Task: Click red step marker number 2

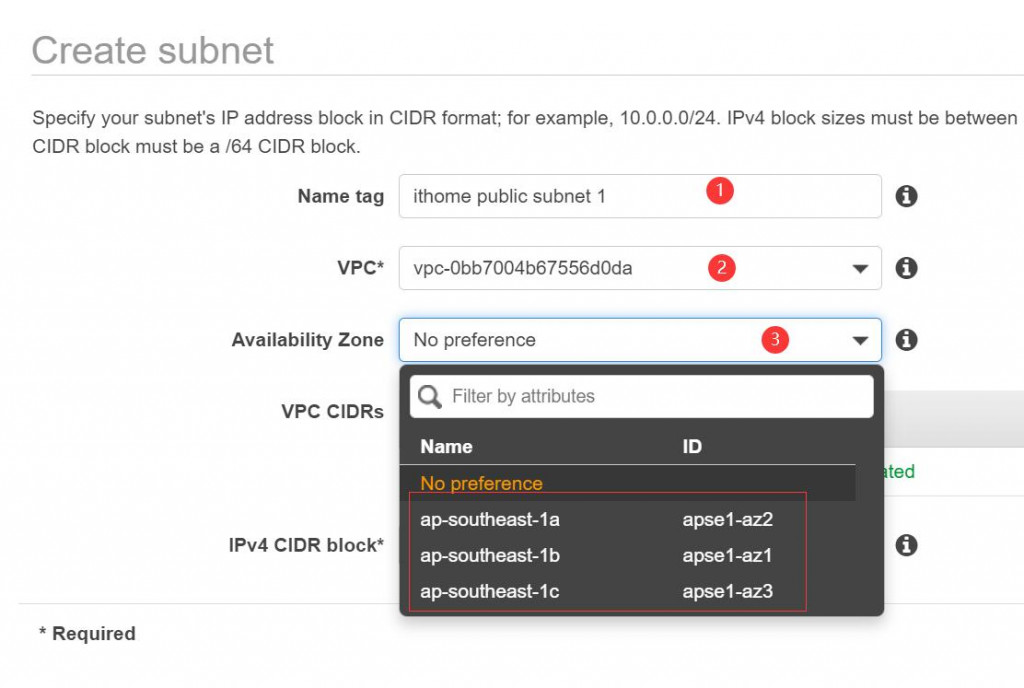Action: pyautogui.click(x=721, y=267)
